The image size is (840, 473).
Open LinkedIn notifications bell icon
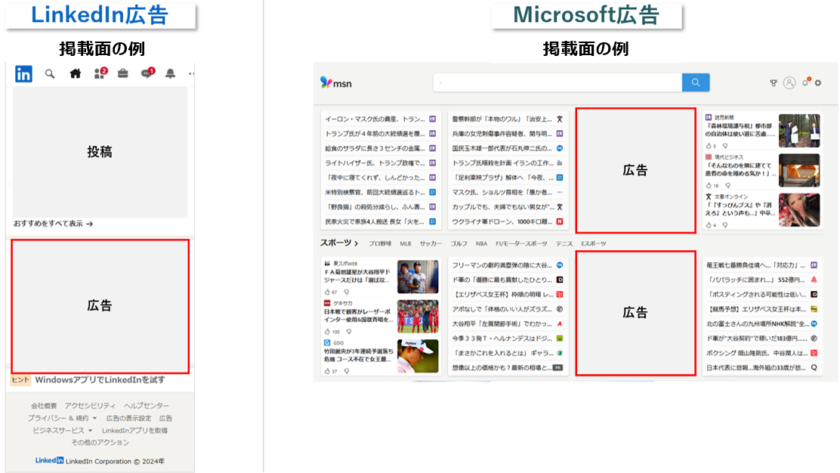[x=170, y=74]
